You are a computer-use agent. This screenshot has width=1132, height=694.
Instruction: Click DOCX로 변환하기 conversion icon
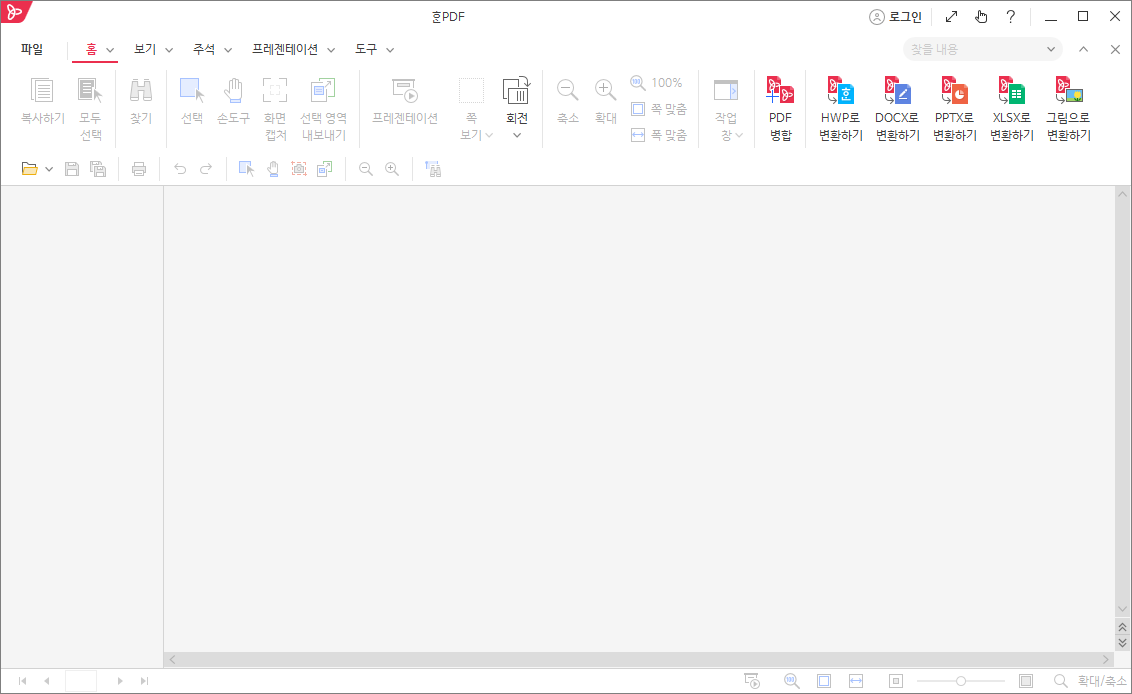tap(897, 91)
